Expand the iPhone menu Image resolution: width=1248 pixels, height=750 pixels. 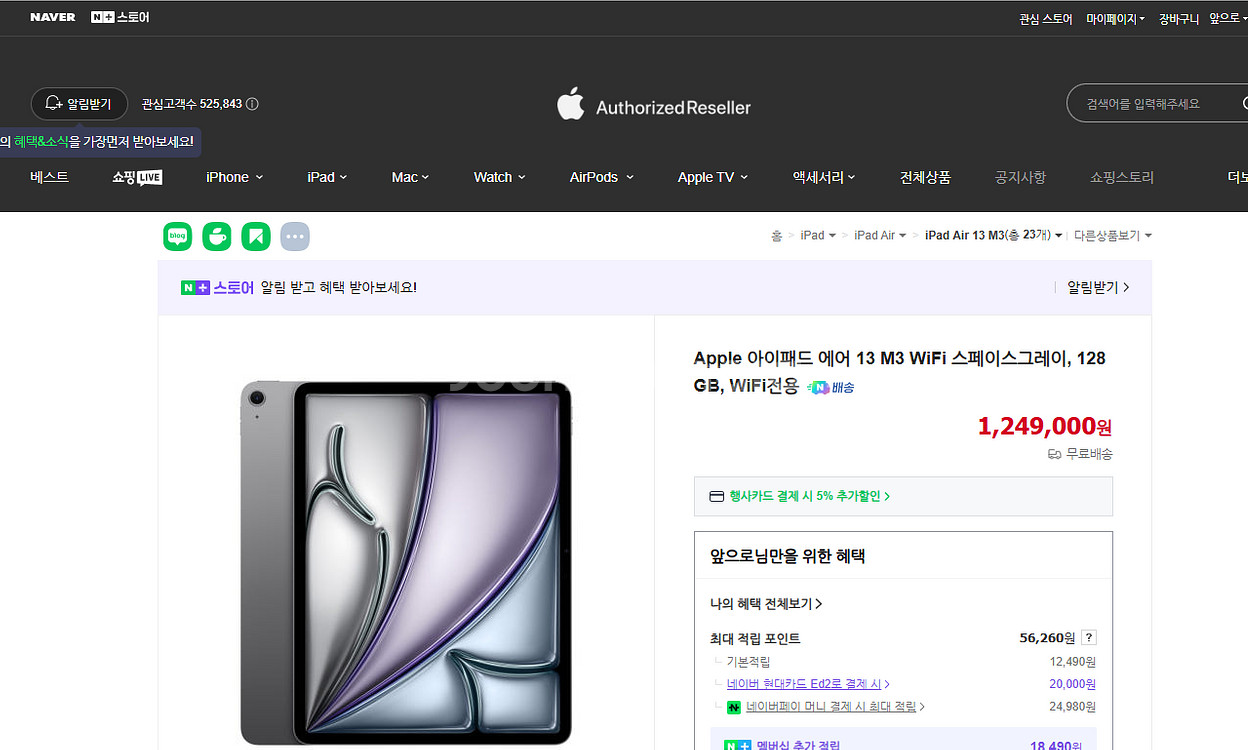click(x=235, y=177)
